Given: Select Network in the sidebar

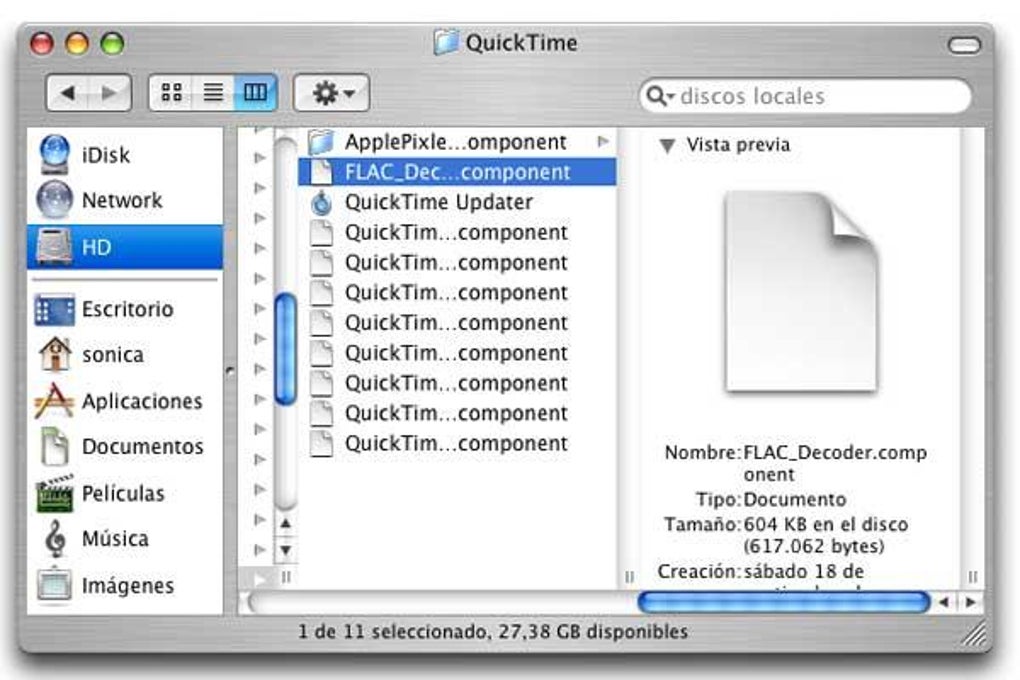Looking at the screenshot, I should [125, 200].
